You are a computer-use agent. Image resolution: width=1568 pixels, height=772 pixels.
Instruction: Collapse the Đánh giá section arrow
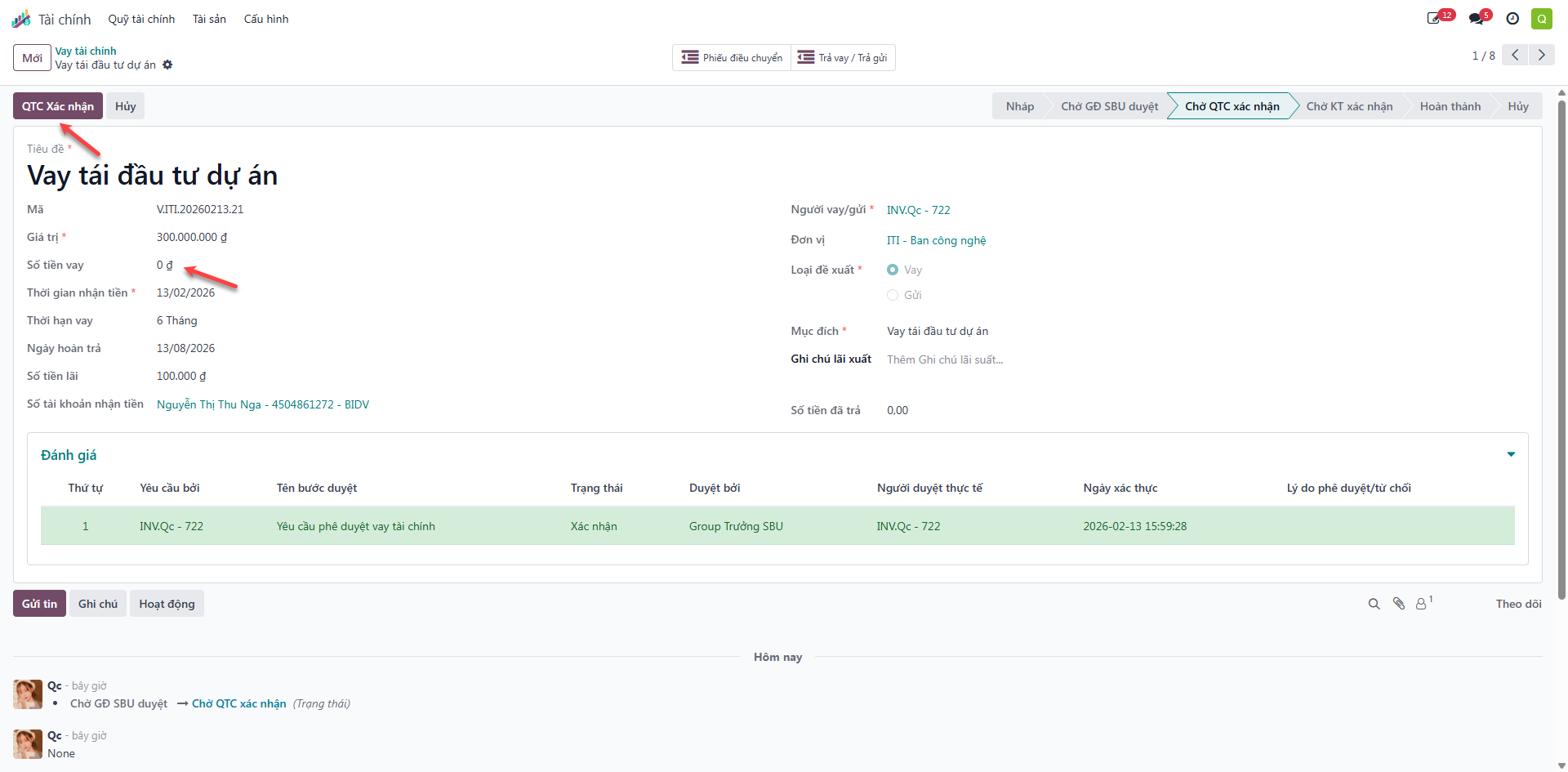point(1511,454)
